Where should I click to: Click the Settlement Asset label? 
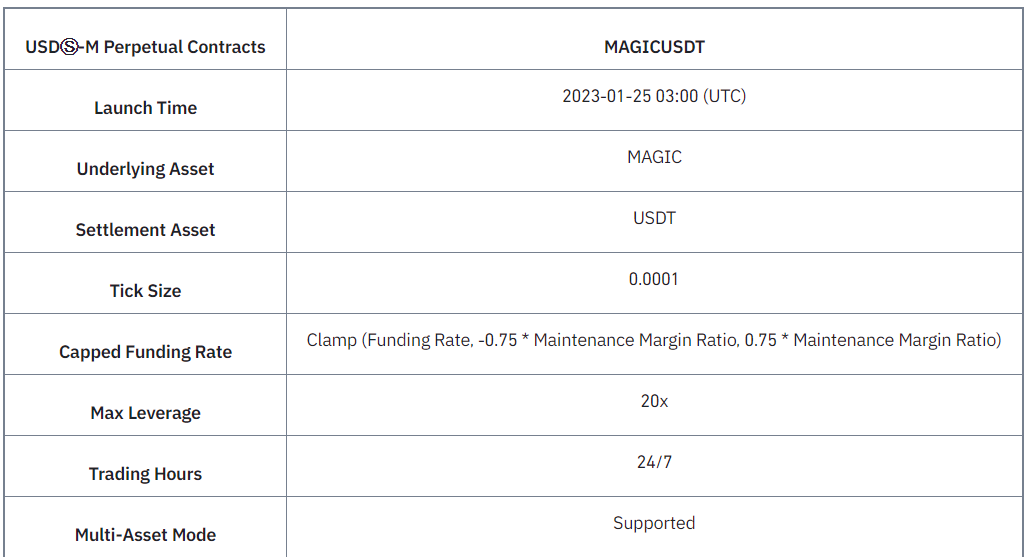pyautogui.click(x=145, y=230)
